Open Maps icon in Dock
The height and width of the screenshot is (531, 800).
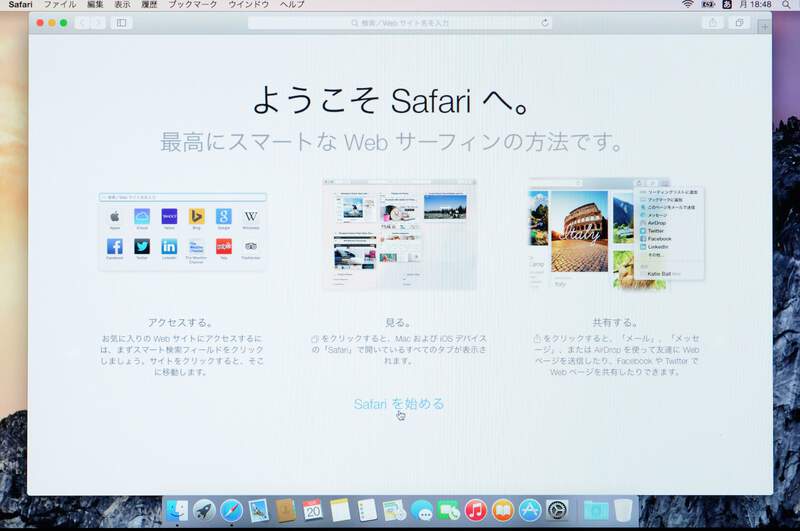pos(394,510)
